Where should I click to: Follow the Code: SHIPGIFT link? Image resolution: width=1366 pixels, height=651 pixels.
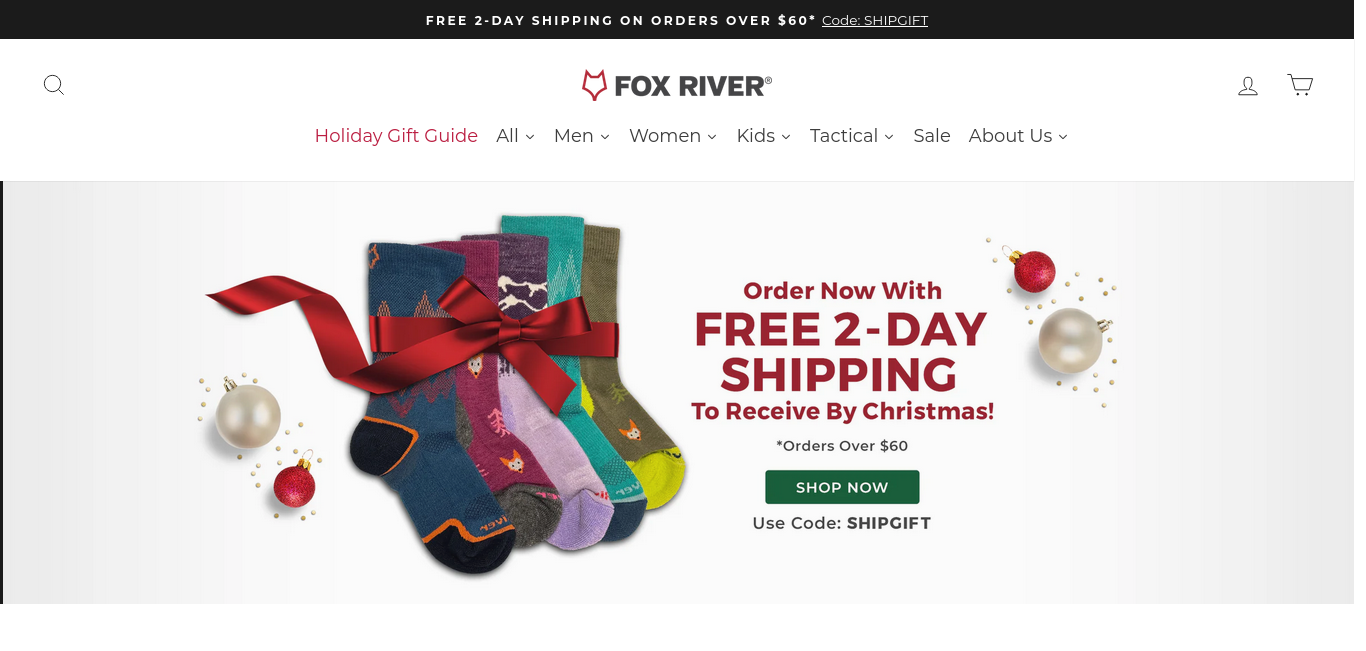875,20
